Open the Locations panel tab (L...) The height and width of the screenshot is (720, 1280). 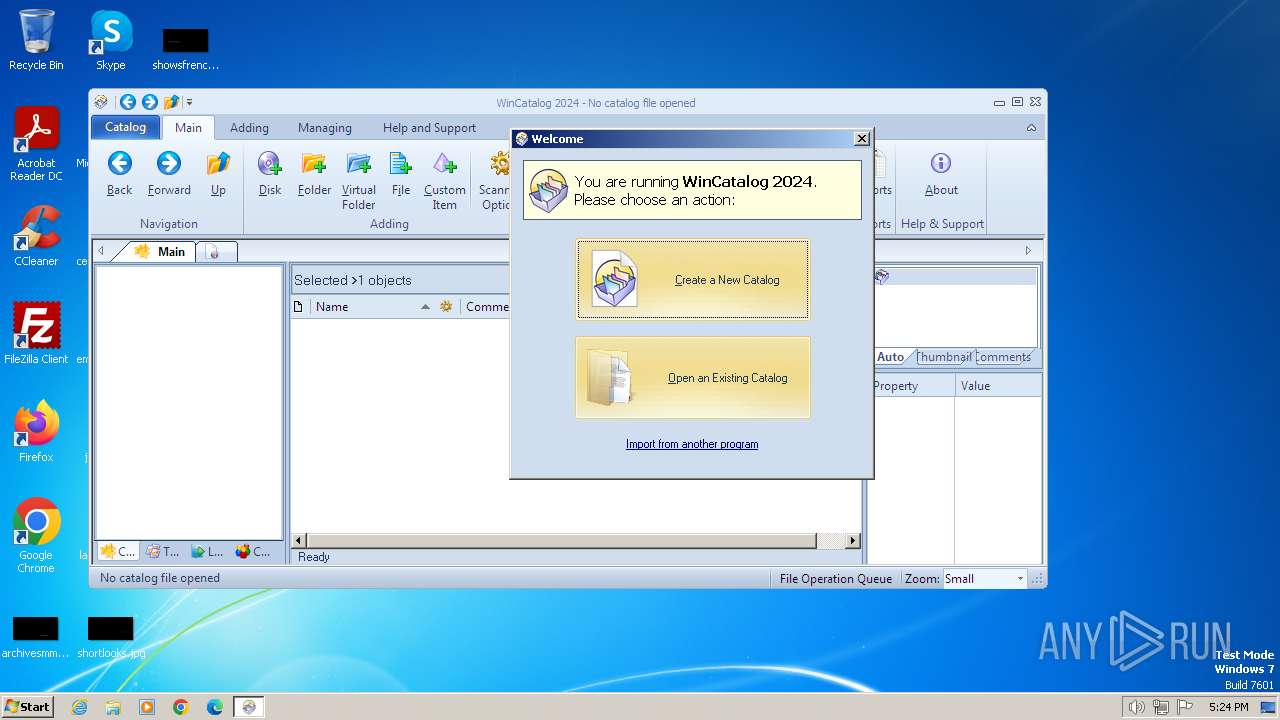click(x=208, y=551)
